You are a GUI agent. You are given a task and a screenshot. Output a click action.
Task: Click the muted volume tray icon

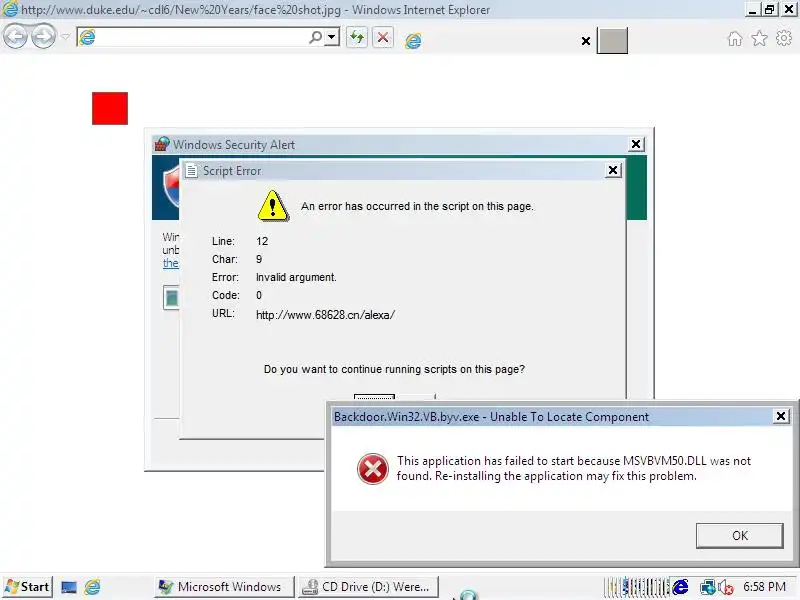(726, 588)
